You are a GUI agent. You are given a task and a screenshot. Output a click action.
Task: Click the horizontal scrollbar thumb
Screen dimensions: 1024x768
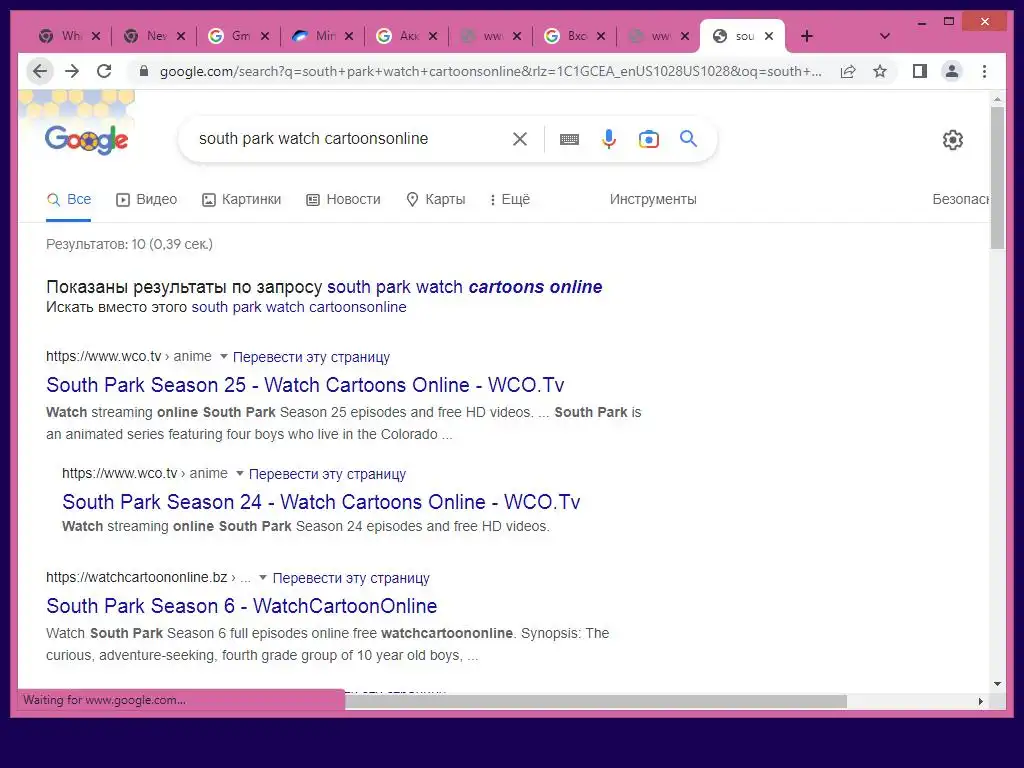[596, 701]
